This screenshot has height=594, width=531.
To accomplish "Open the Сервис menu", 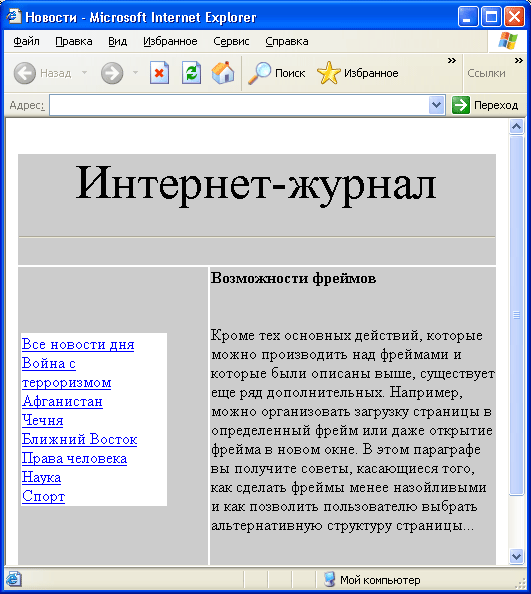I will (231, 41).
